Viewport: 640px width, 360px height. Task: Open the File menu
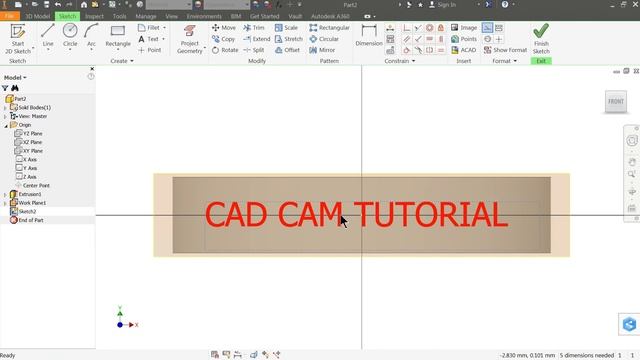[x=9, y=16]
